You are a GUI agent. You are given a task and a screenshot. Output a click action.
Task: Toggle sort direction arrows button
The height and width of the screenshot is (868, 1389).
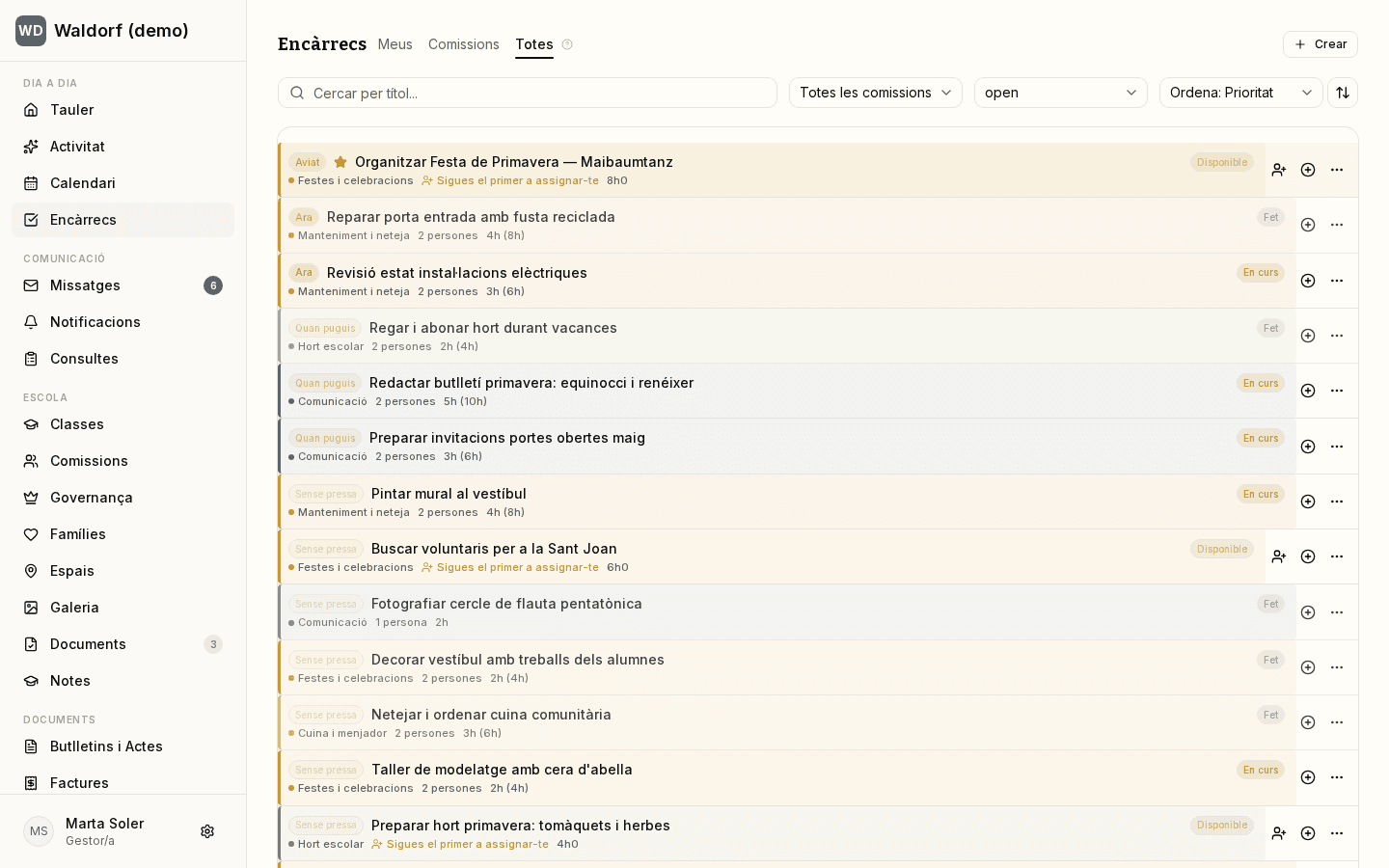click(1343, 93)
